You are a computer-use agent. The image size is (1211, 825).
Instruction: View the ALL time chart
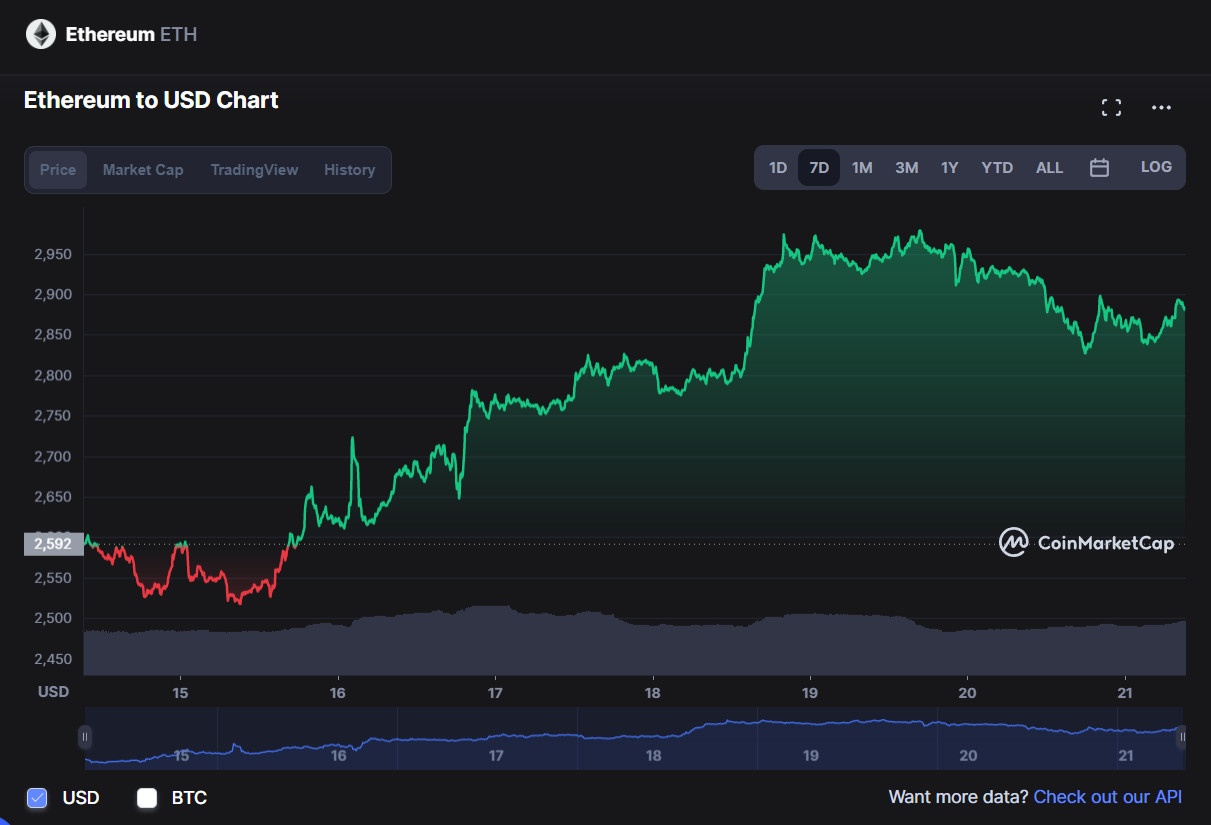point(1049,167)
